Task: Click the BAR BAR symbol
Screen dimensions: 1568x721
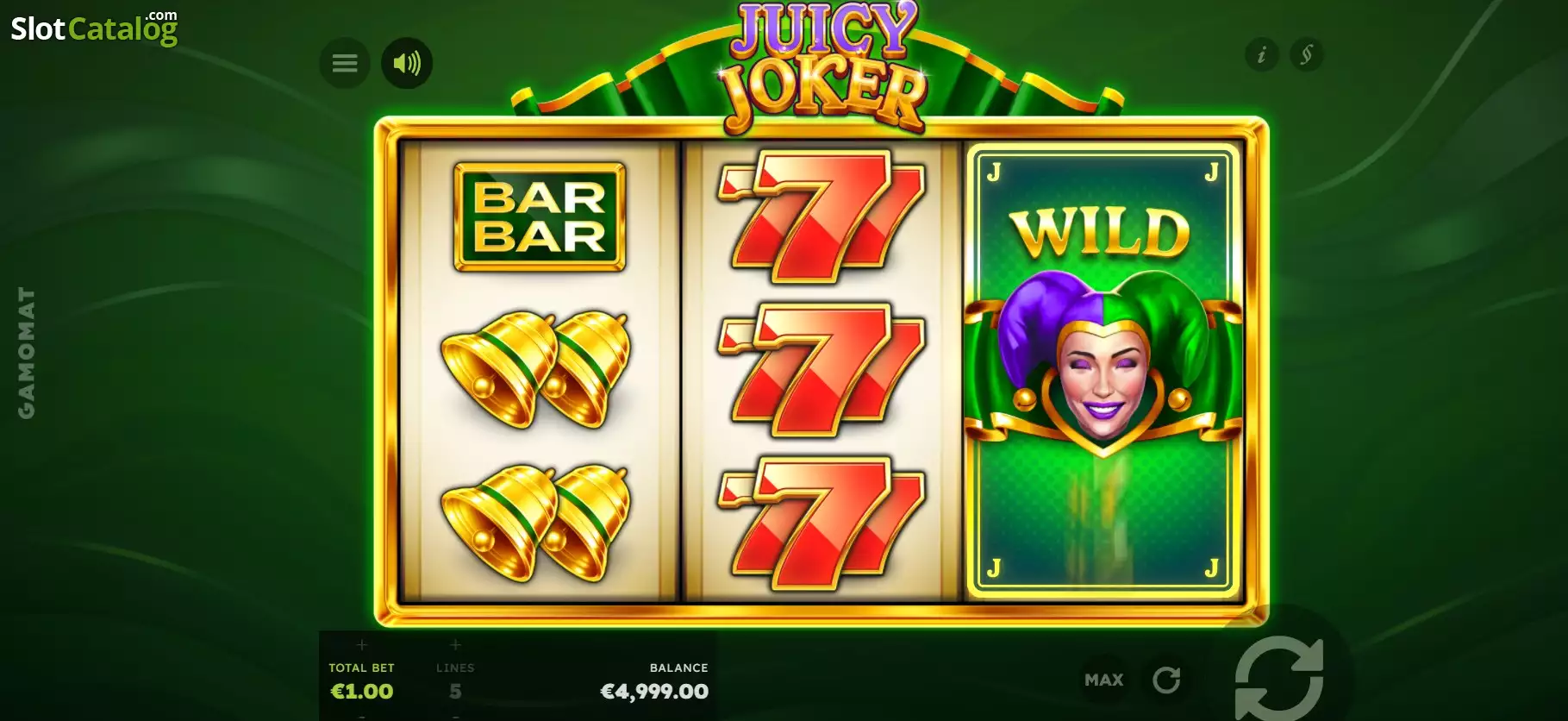Action: click(x=540, y=217)
